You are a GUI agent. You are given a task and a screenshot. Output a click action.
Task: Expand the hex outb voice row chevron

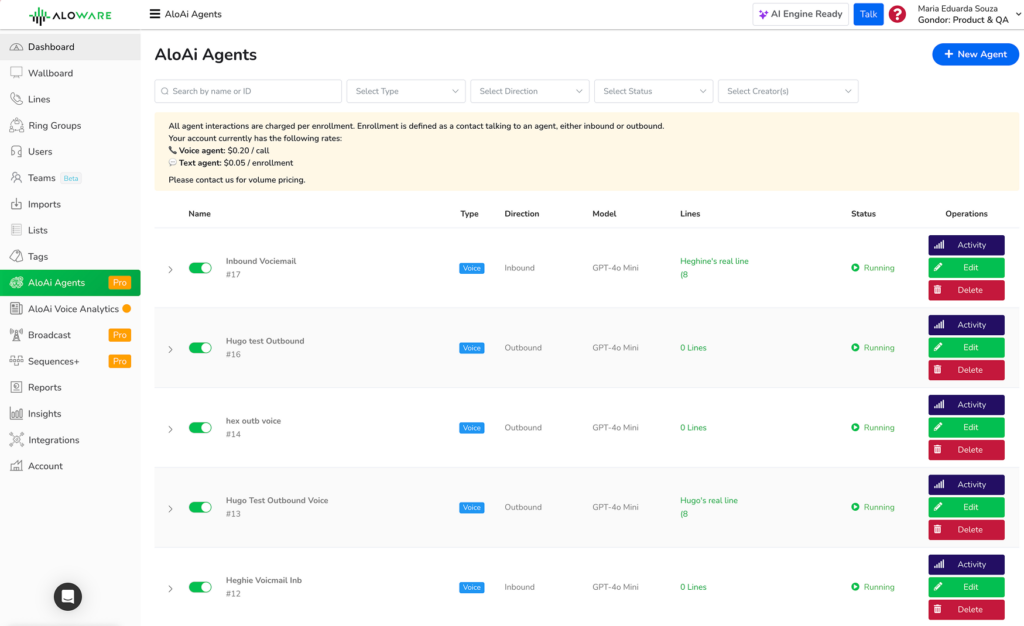pos(170,429)
